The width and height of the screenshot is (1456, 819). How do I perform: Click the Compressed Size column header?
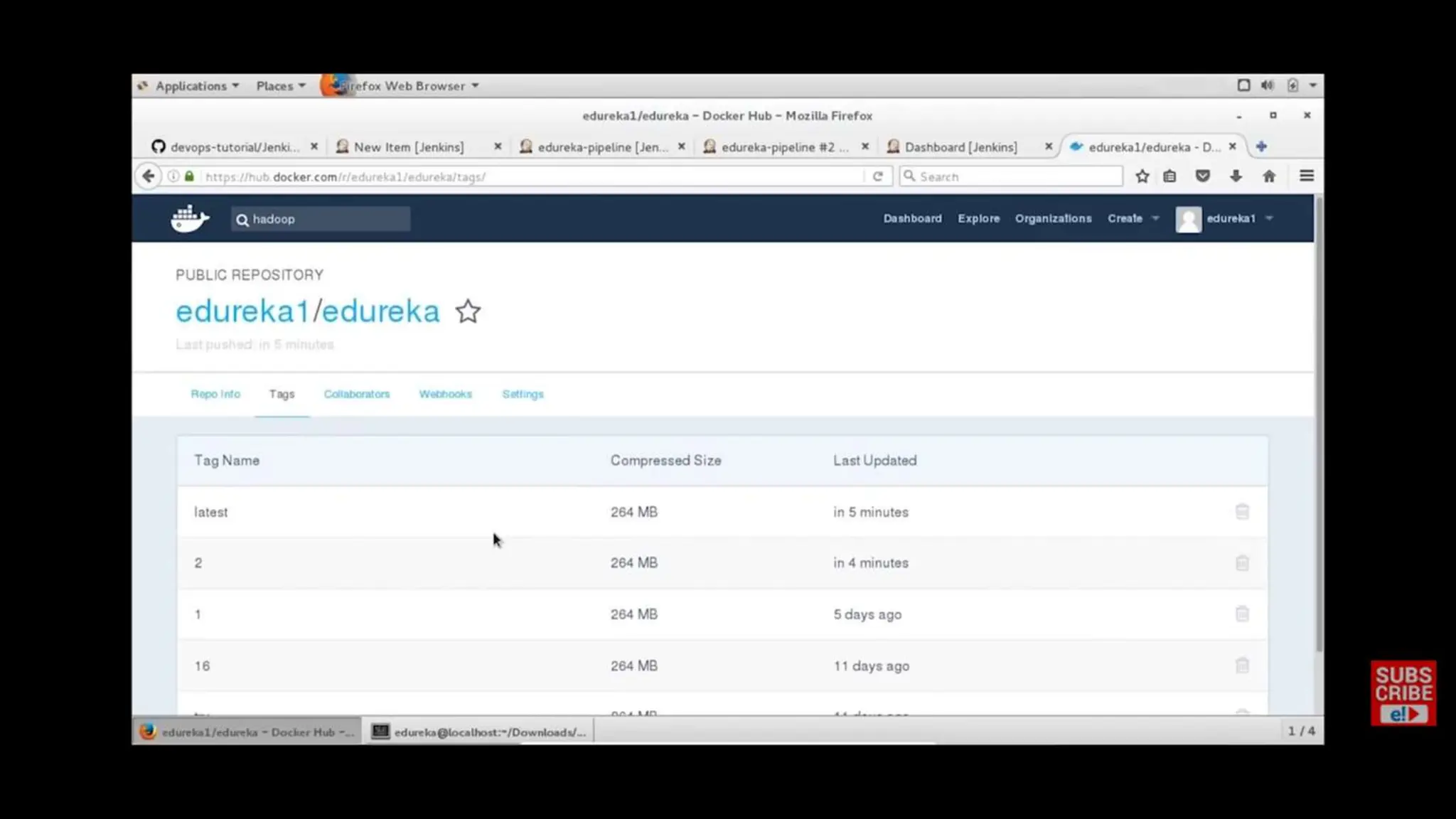click(x=665, y=461)
